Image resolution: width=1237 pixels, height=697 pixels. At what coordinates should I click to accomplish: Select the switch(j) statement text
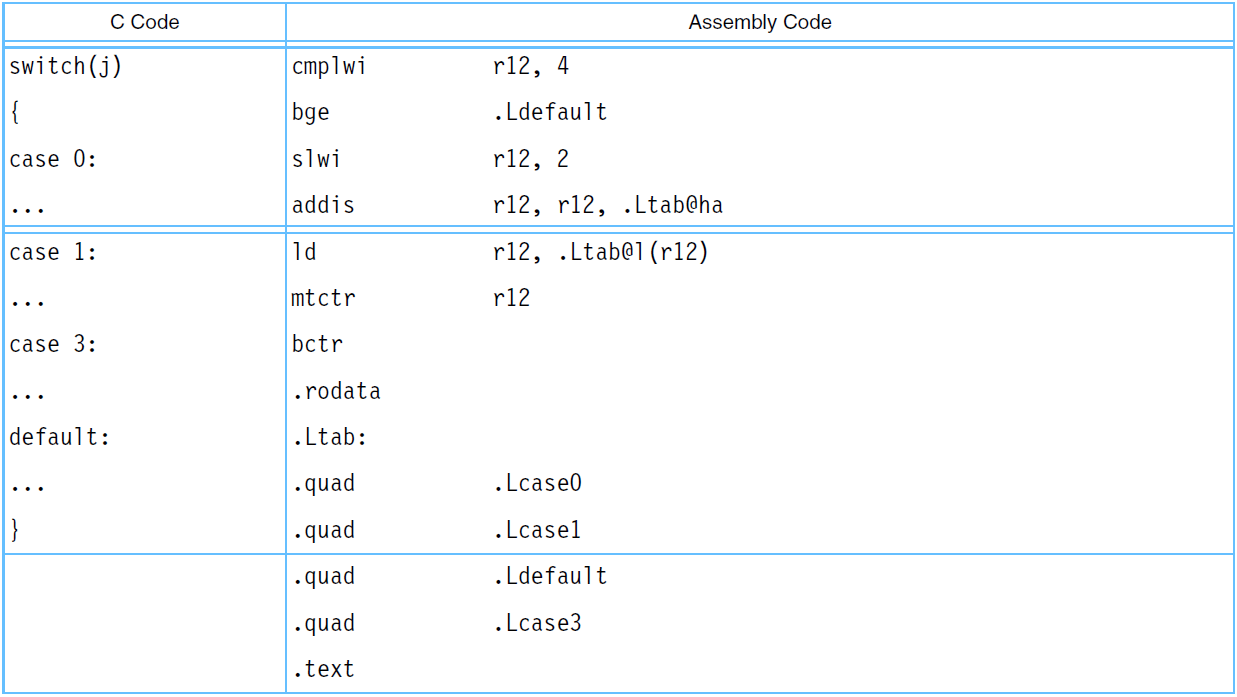point(65,67)
